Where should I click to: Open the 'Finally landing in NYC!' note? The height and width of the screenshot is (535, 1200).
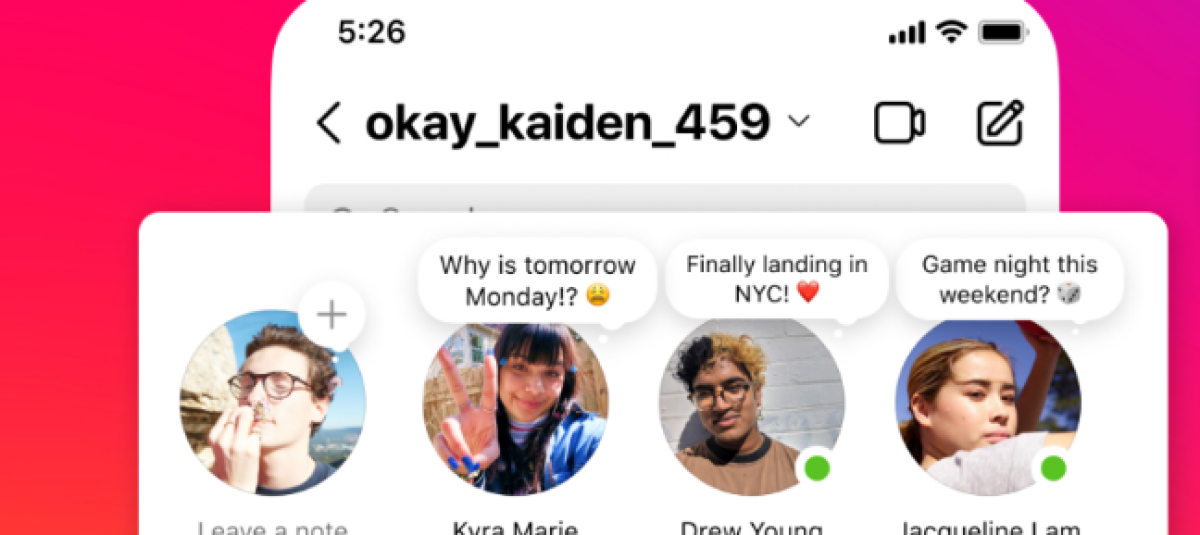point(777,279)
